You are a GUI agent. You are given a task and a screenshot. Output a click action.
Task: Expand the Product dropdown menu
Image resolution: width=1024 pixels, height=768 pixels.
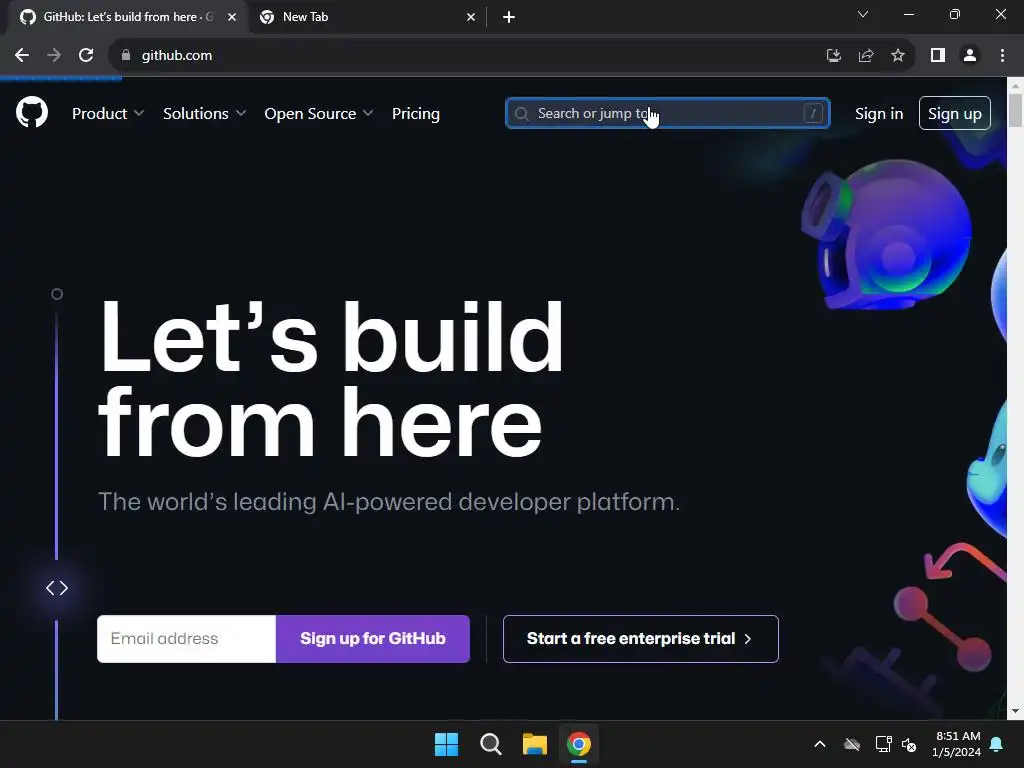coord(108,114)
